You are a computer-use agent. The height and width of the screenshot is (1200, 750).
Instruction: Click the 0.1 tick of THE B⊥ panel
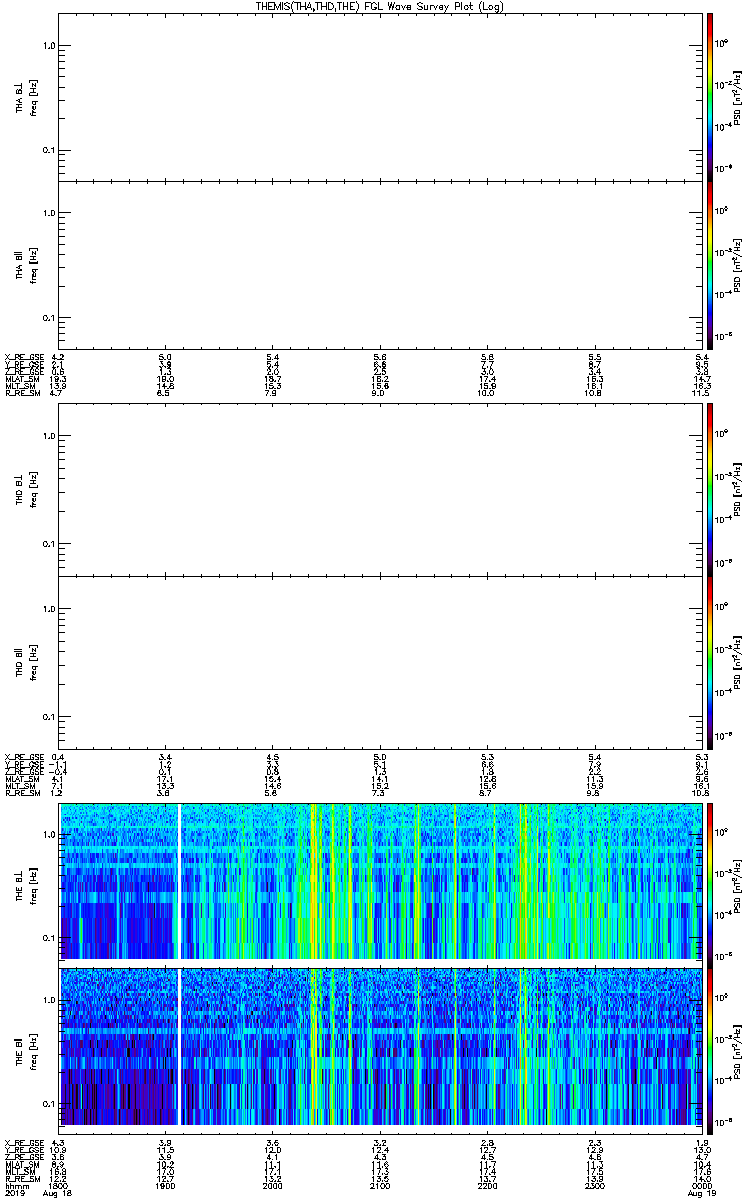coord(48,938)
